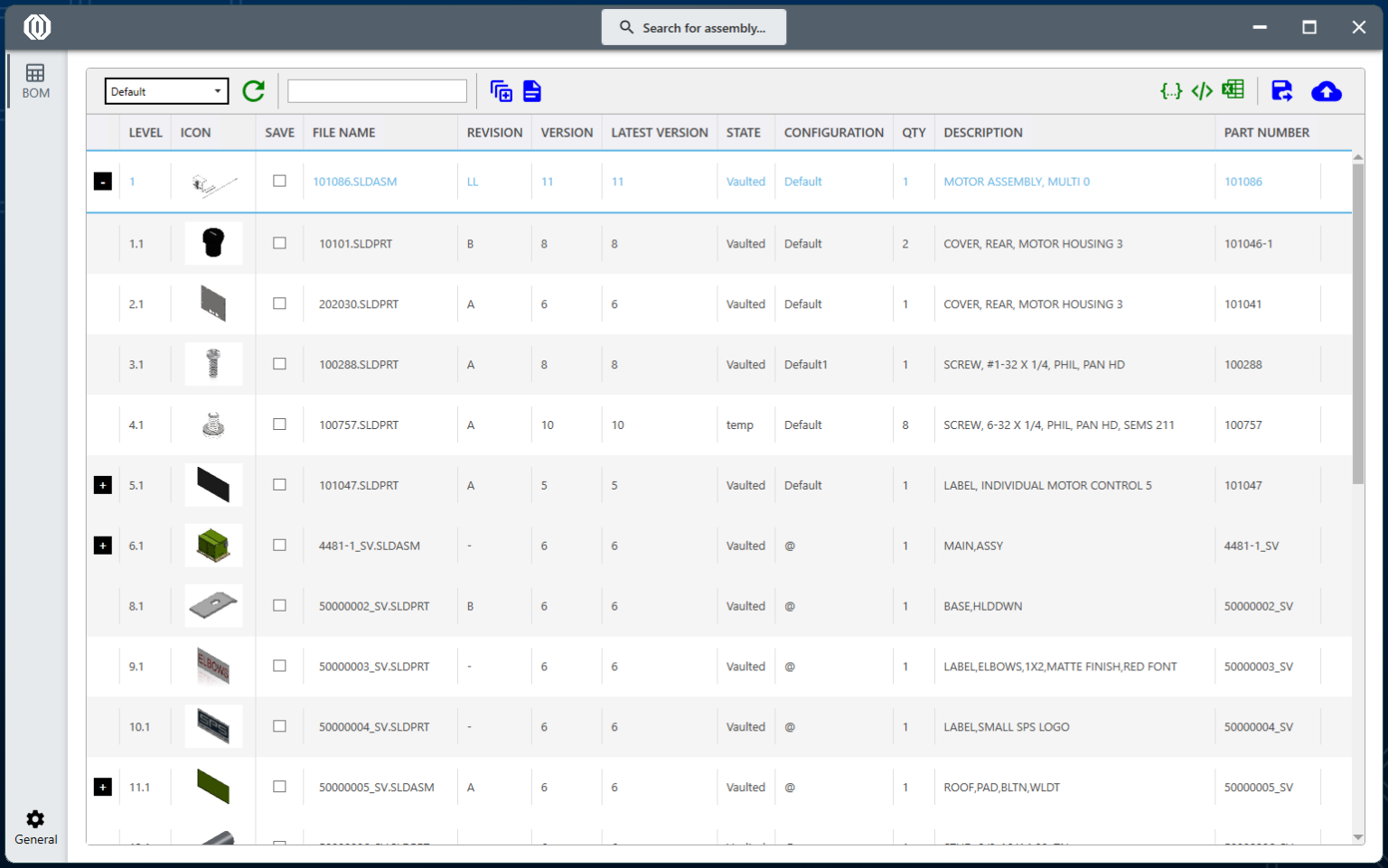The height and width of the screenshot is (868, 1388).
Task: Check the Save box for 100757.SLDPRT
Action: point(279,424)
